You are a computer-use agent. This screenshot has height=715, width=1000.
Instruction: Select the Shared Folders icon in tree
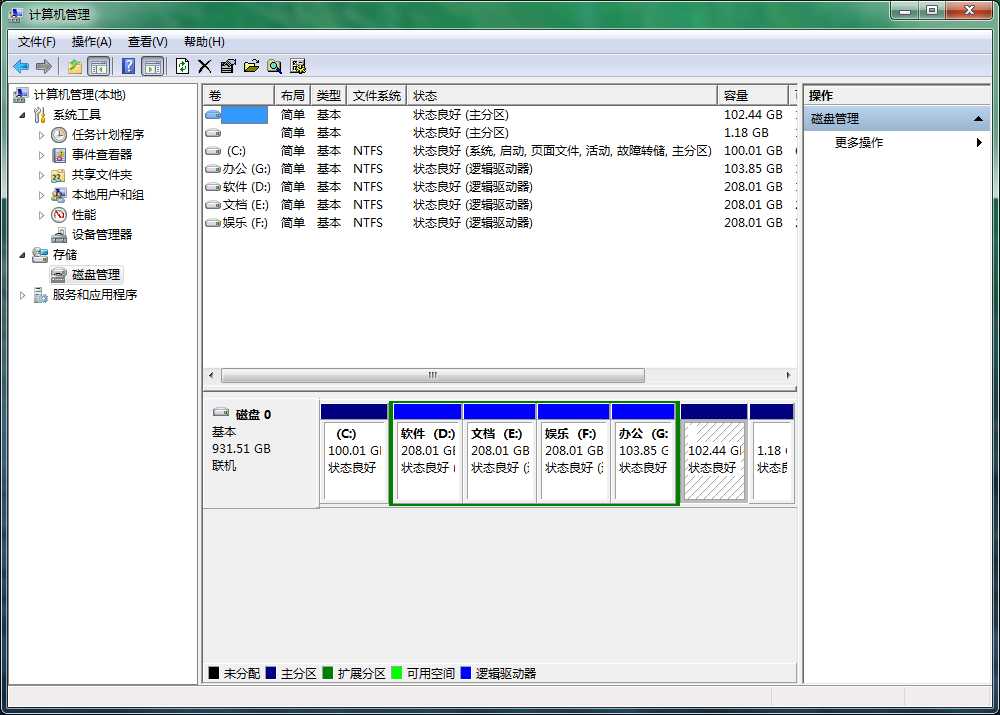pos(59,175)
